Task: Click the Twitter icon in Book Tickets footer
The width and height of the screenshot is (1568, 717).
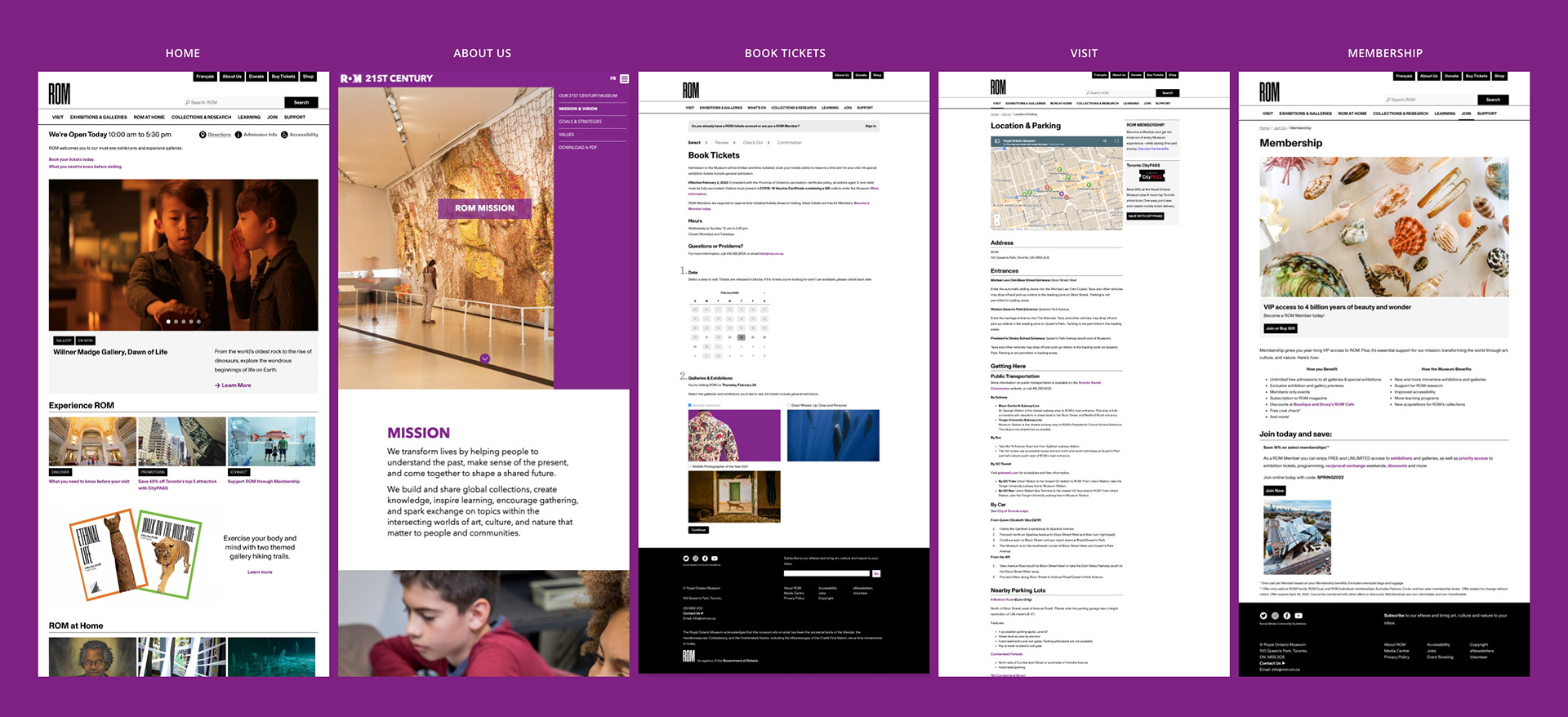Action: pyautogui.click(x=686, y=559)
